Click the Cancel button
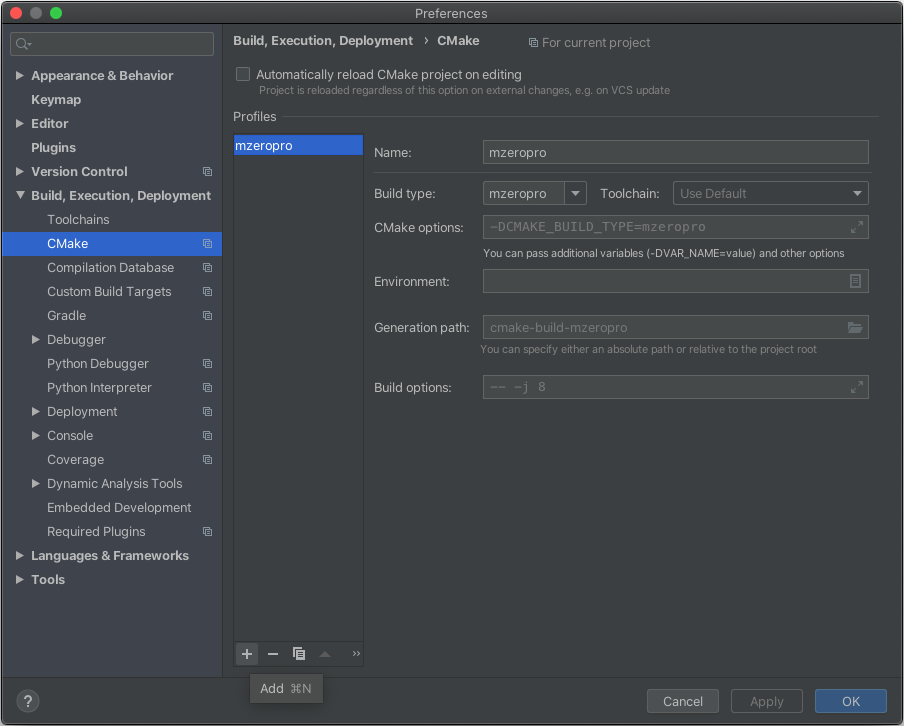 click(683, 701)
